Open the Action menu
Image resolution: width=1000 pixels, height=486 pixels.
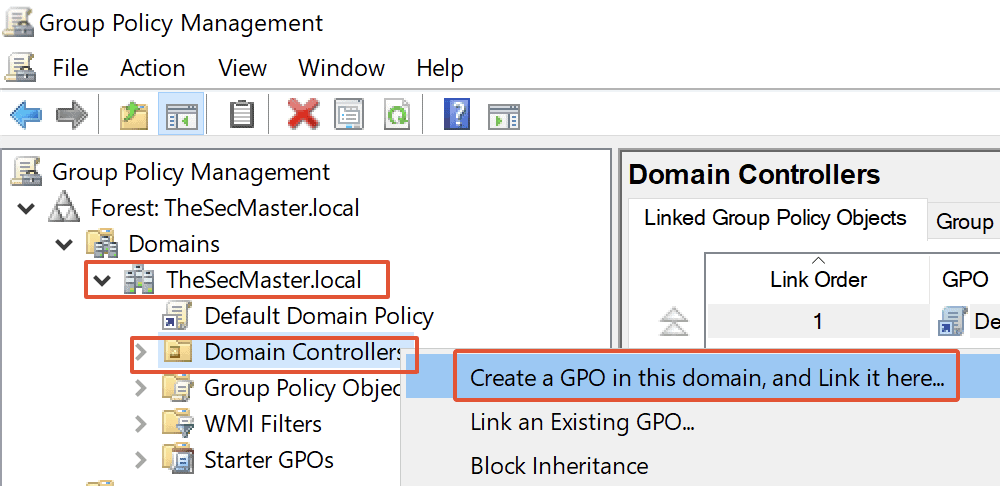click(x=153, y=68)
